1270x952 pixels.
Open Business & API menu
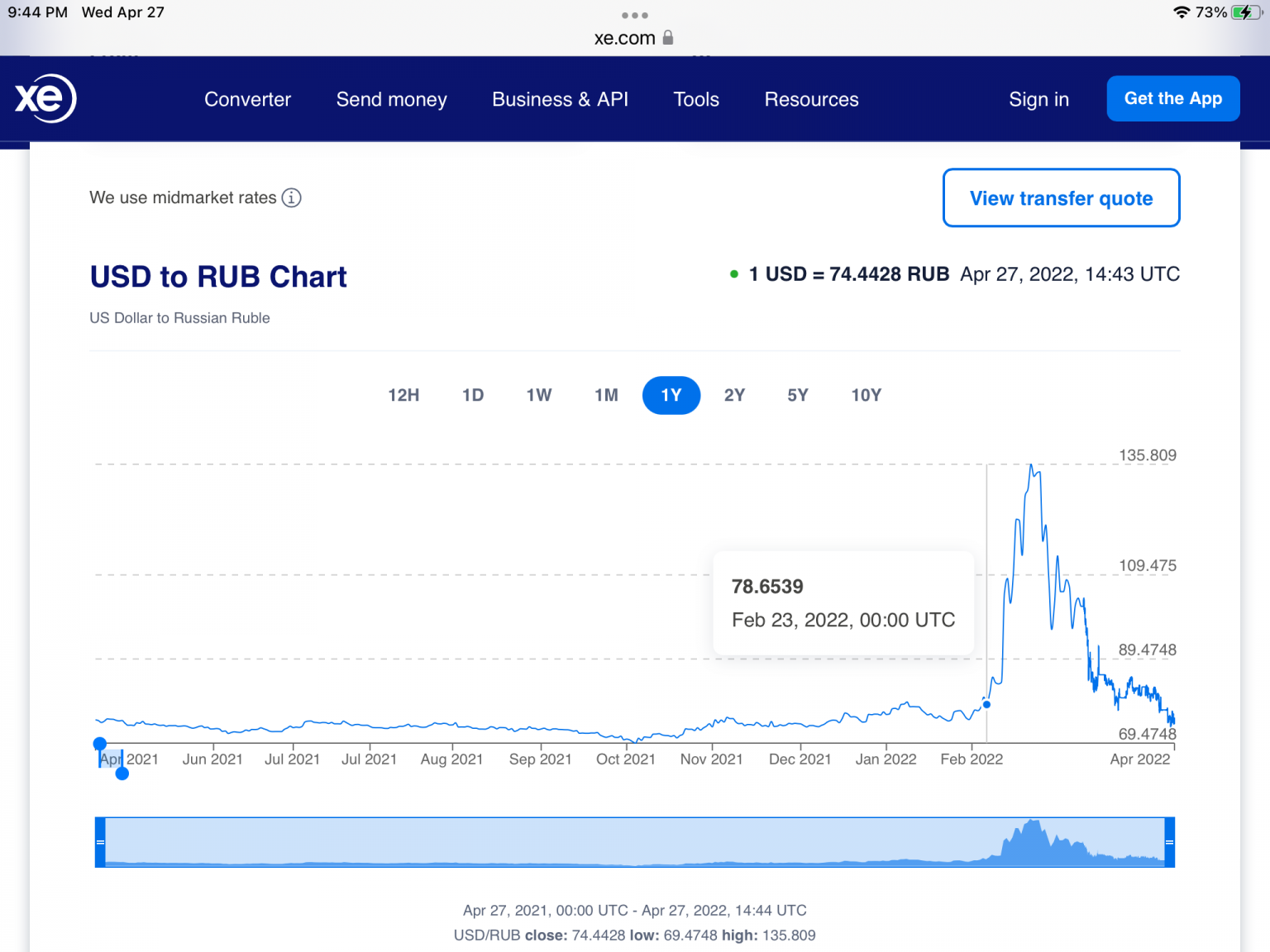point(561,99)
